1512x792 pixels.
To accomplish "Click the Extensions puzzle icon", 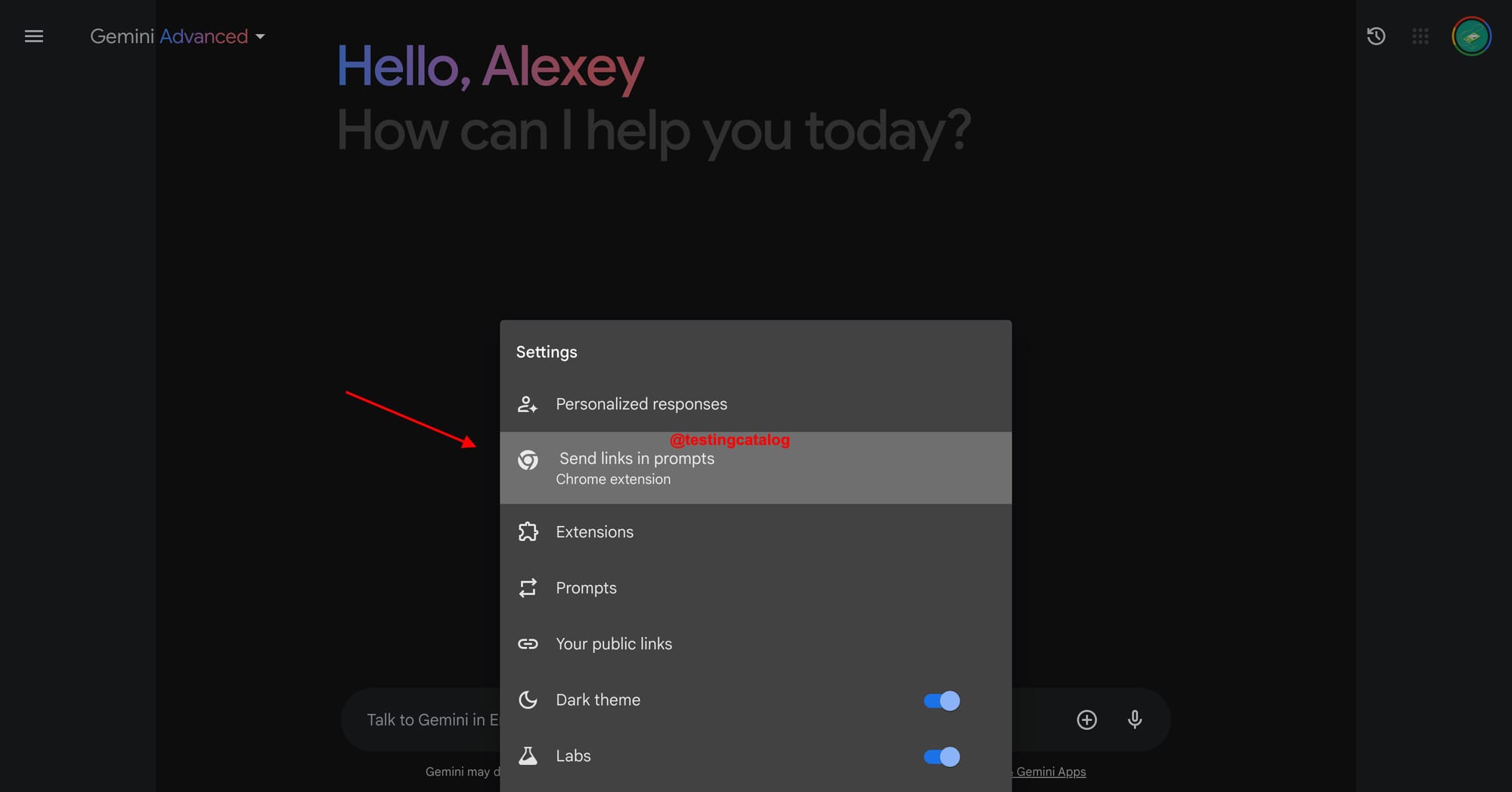I will coord(528,531).
